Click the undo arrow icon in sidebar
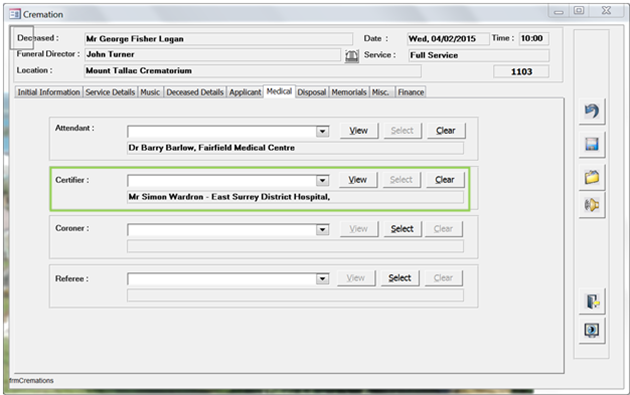Image resolution: width=630 pixels, height=395 pixels. pos(592,111)
